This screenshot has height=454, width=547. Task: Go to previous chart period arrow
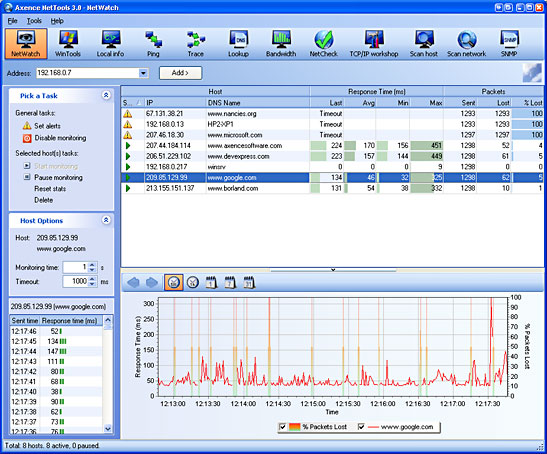coord(133,282)
